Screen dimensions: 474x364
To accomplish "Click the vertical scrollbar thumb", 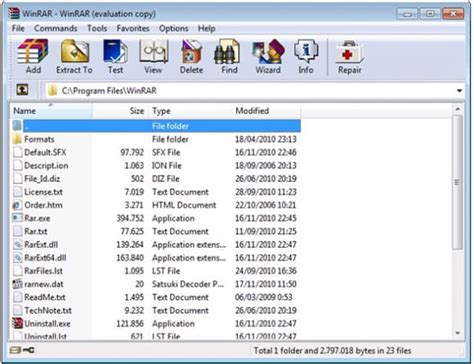I will click(x=458, y=182).
